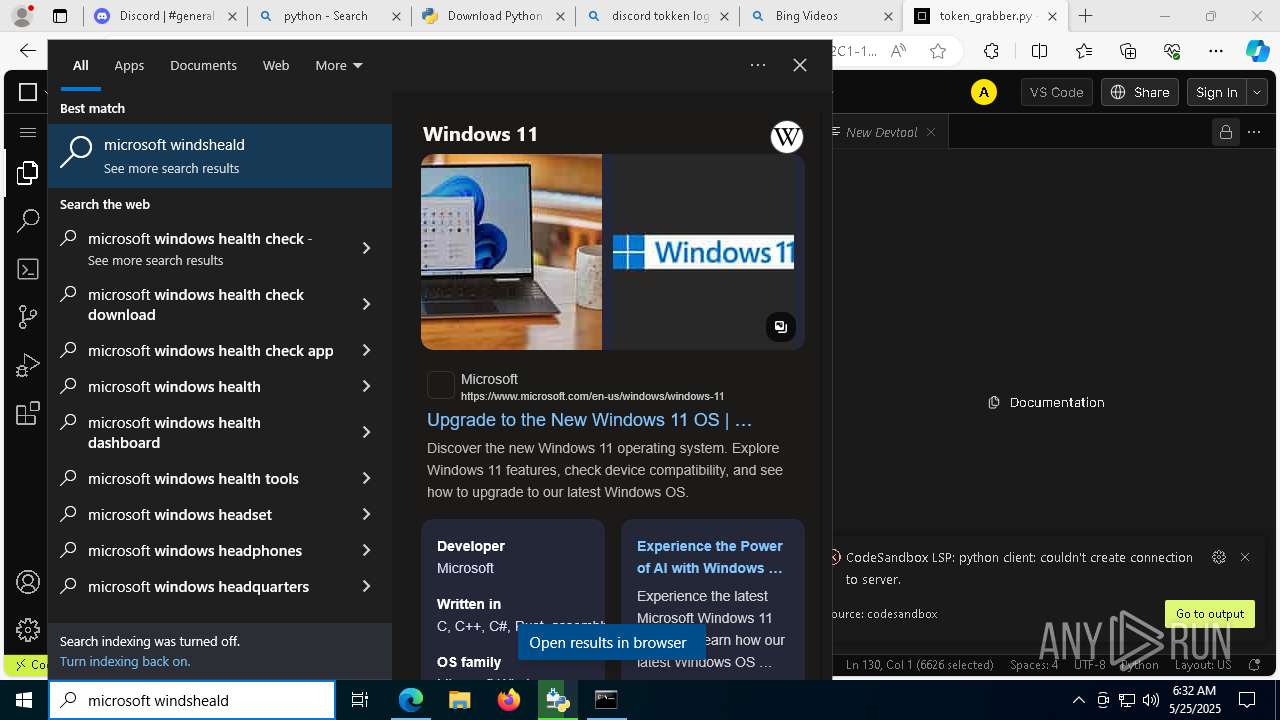Open the Explorer icon in VS Code sidebar
The height and width of the screenshot is (720, 1280).
tap(27, 174)
